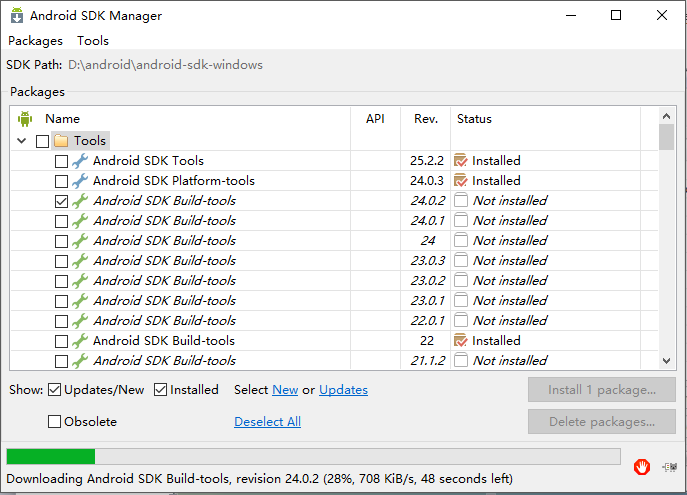The width and height of the screenshot is (687, 495).
Task: Click scrollbar up arrow in packages list
Action: 666,116
